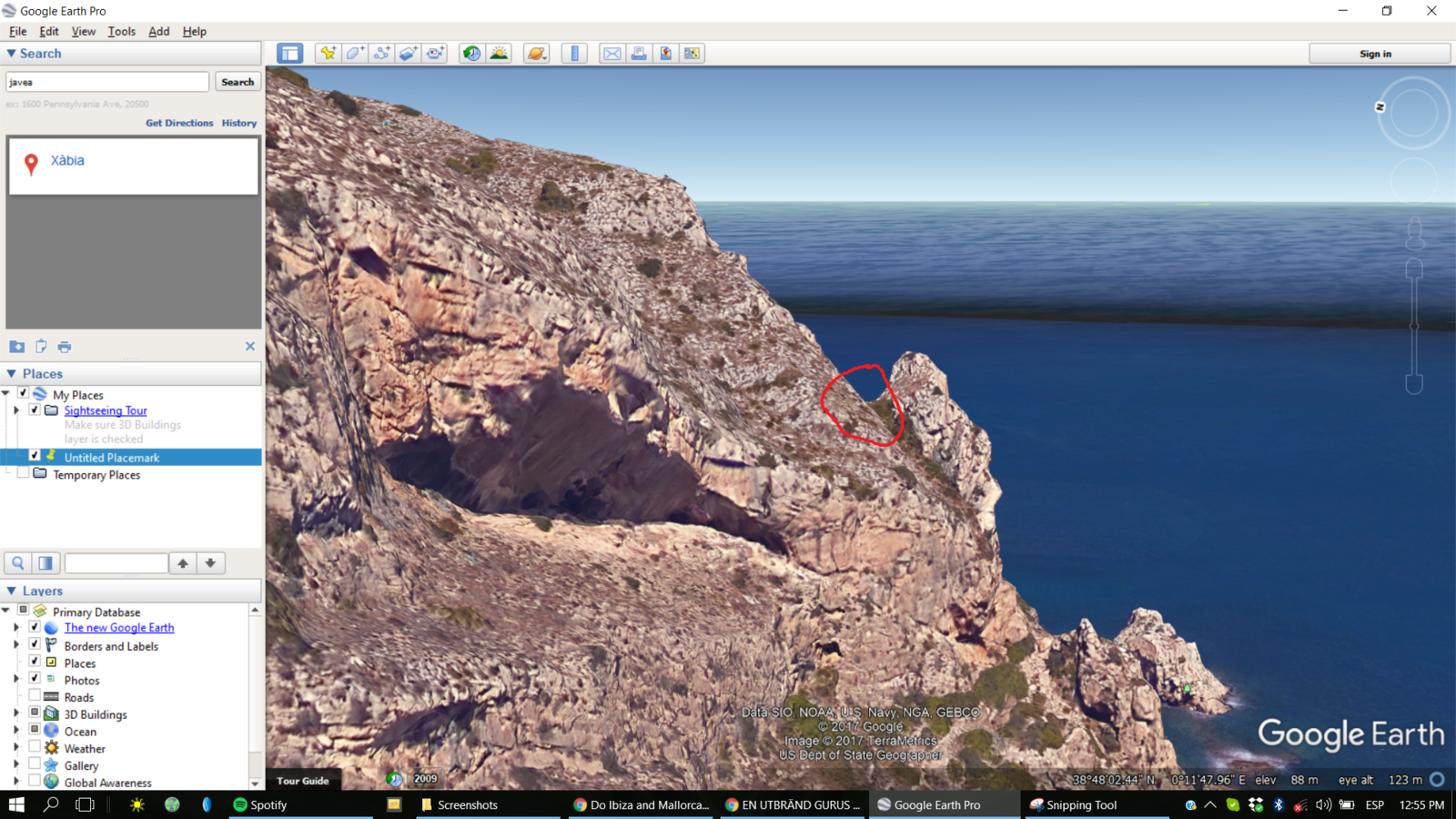Screen dimensions: 1456x819
Task: Expand the Sightseeing Tour folder
Action: 16,410
